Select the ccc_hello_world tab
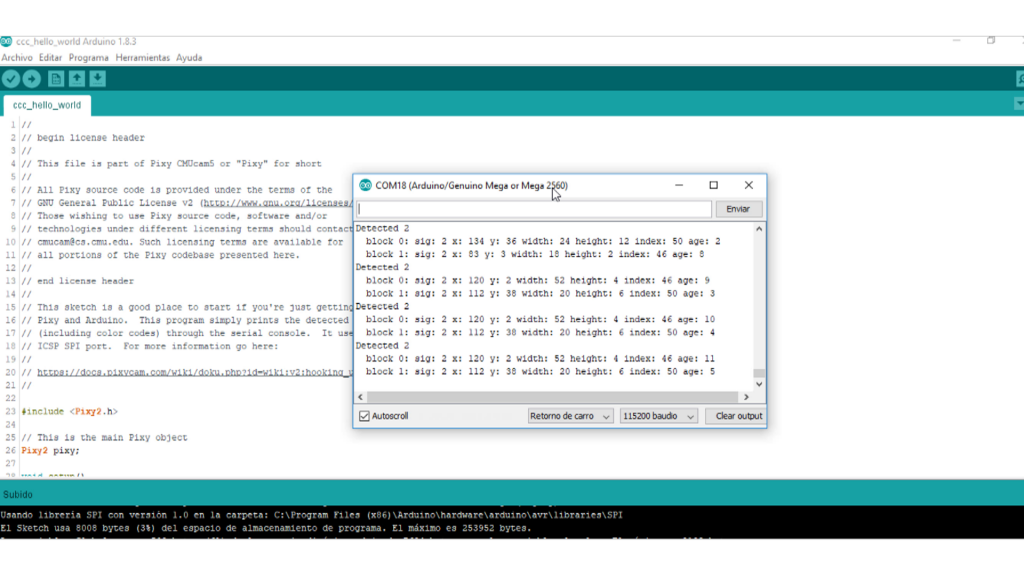The image size is (1024, 576). [x=47, y=105]
